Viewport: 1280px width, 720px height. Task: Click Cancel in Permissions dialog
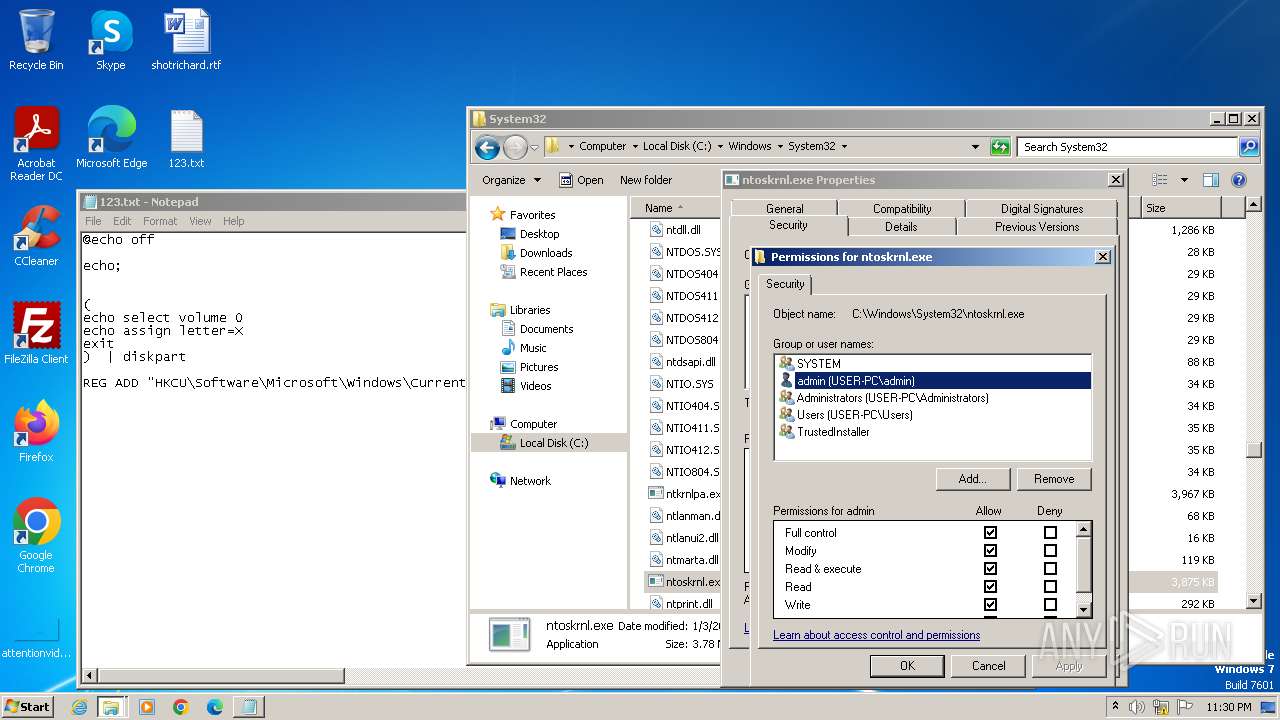[x=988, y=666]
